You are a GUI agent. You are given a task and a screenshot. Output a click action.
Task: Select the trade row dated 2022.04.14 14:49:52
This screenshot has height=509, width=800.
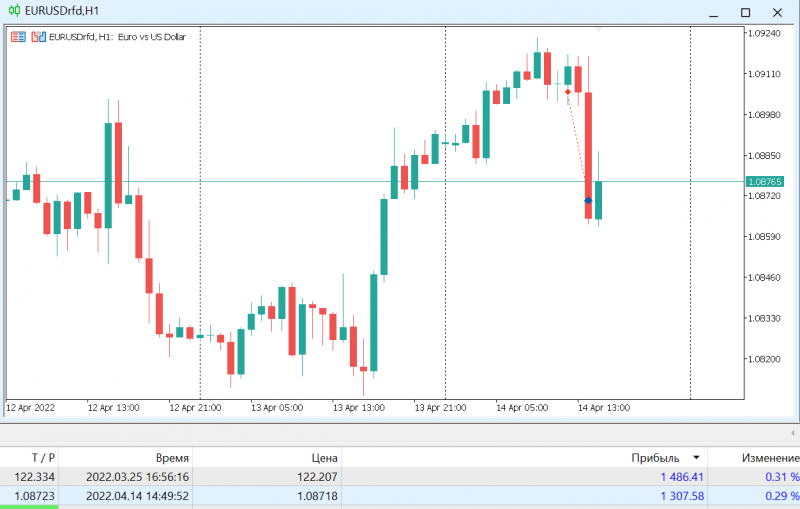click(400, 496)
